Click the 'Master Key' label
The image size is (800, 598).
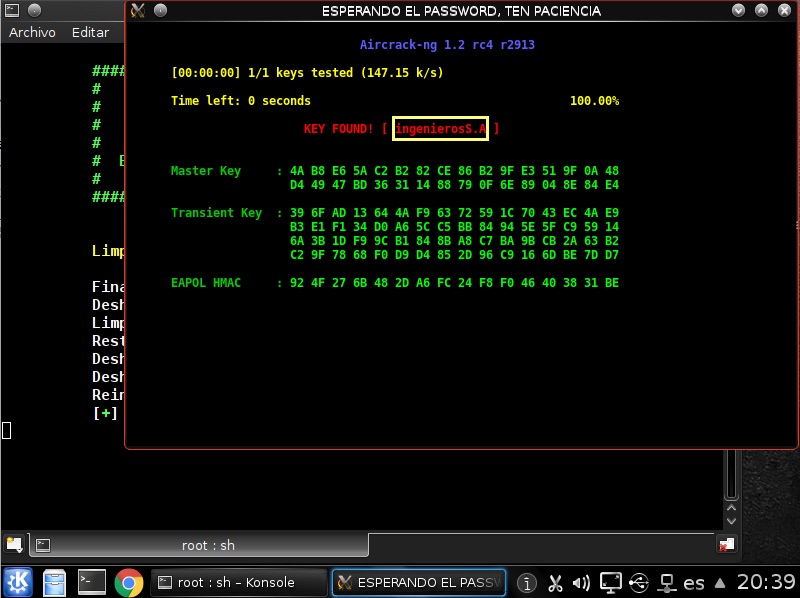coord(206,171)
